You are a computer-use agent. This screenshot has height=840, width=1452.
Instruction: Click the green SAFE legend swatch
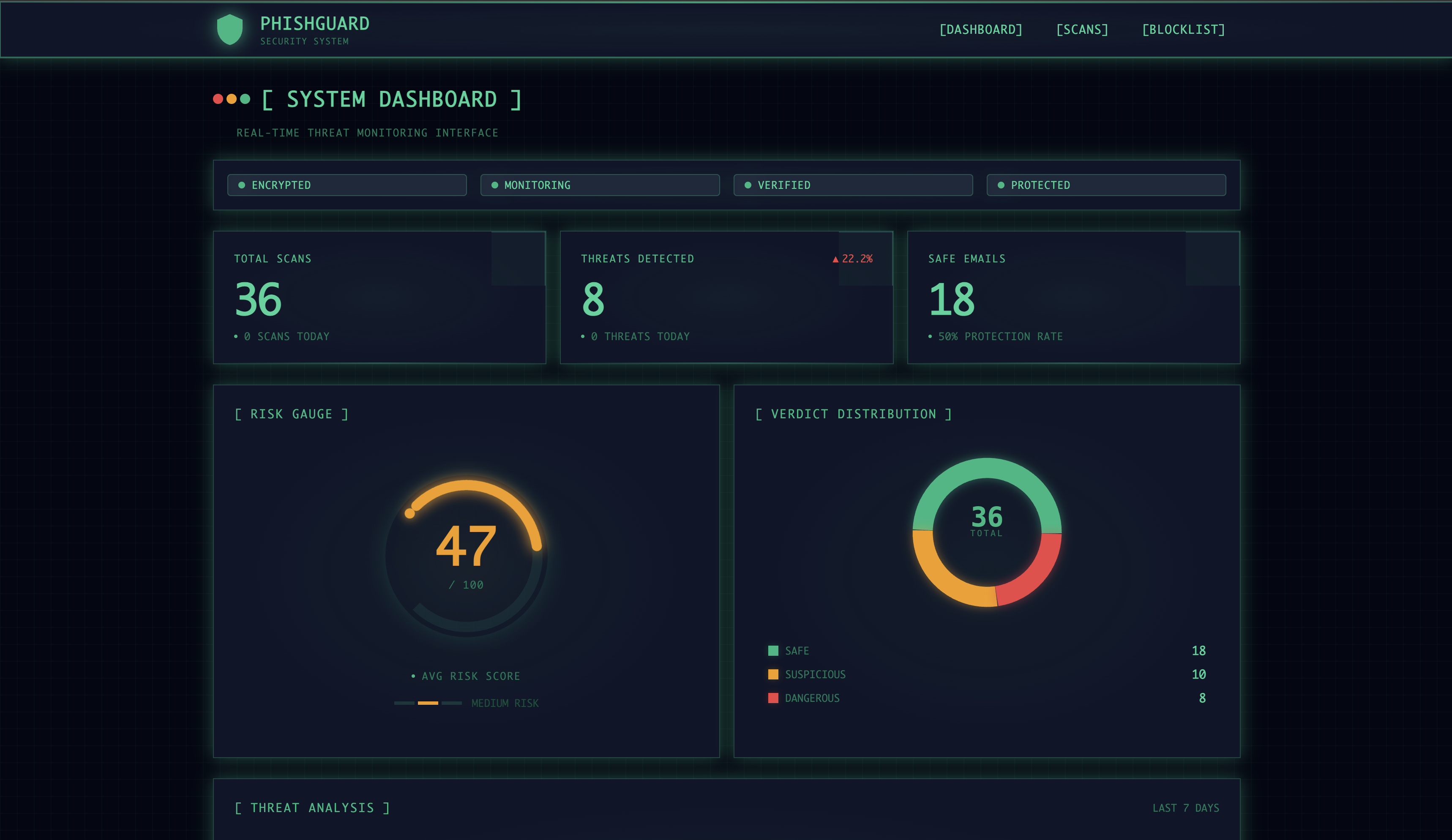(773, 650)
